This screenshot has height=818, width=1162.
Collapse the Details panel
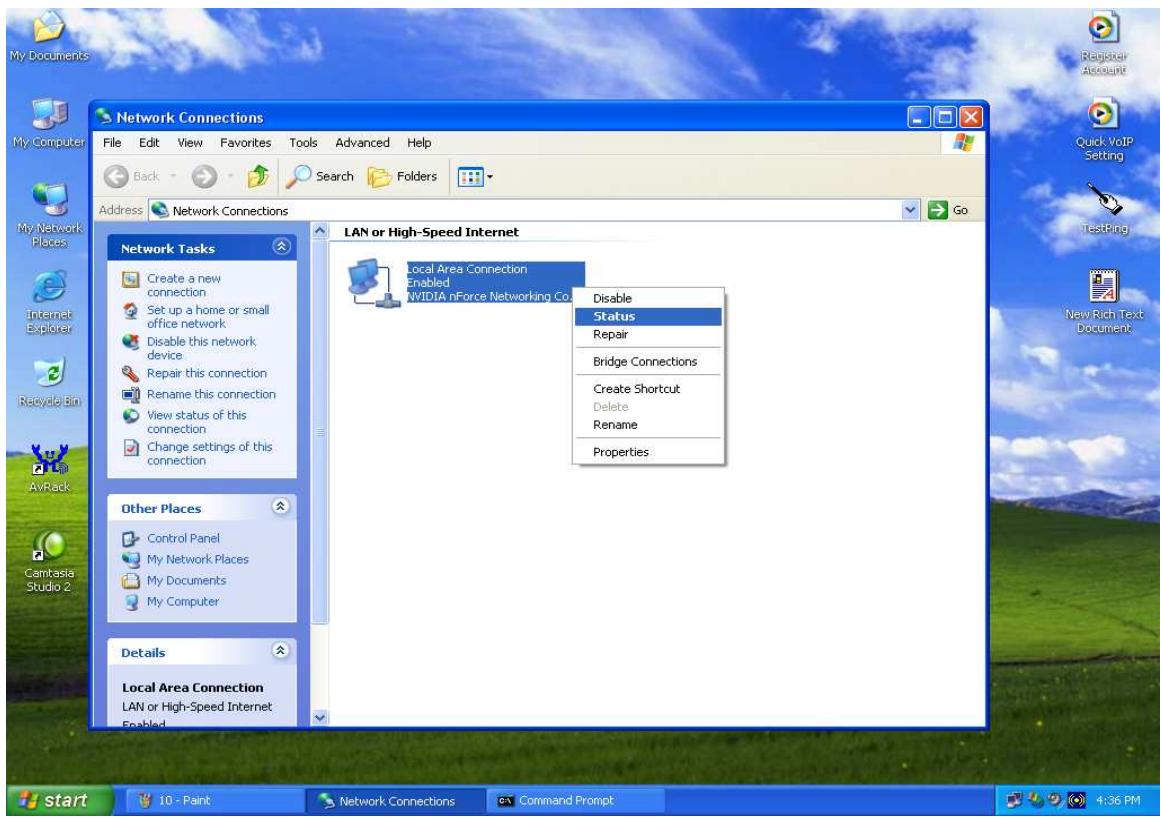(281, 651)
